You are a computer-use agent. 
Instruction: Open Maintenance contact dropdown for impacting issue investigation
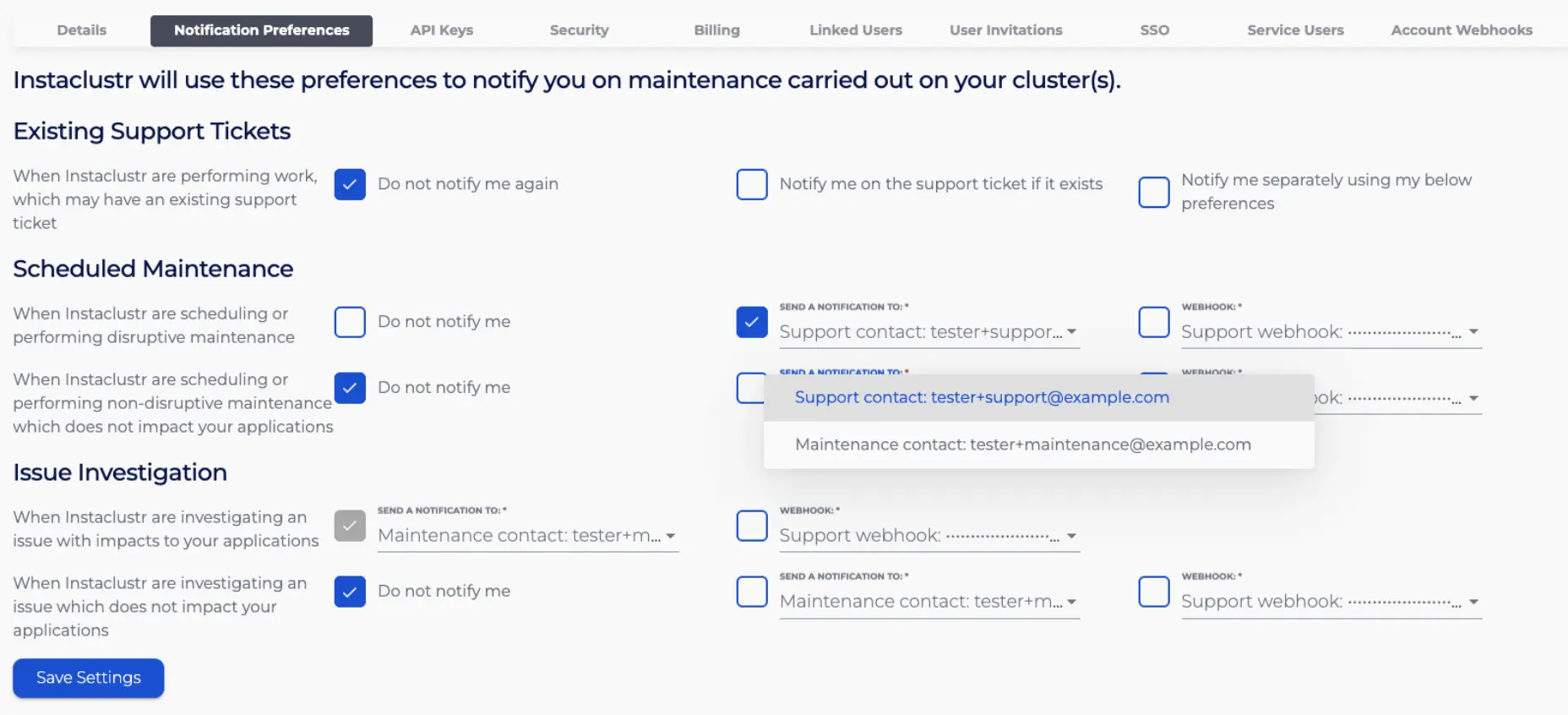point(527,536)
